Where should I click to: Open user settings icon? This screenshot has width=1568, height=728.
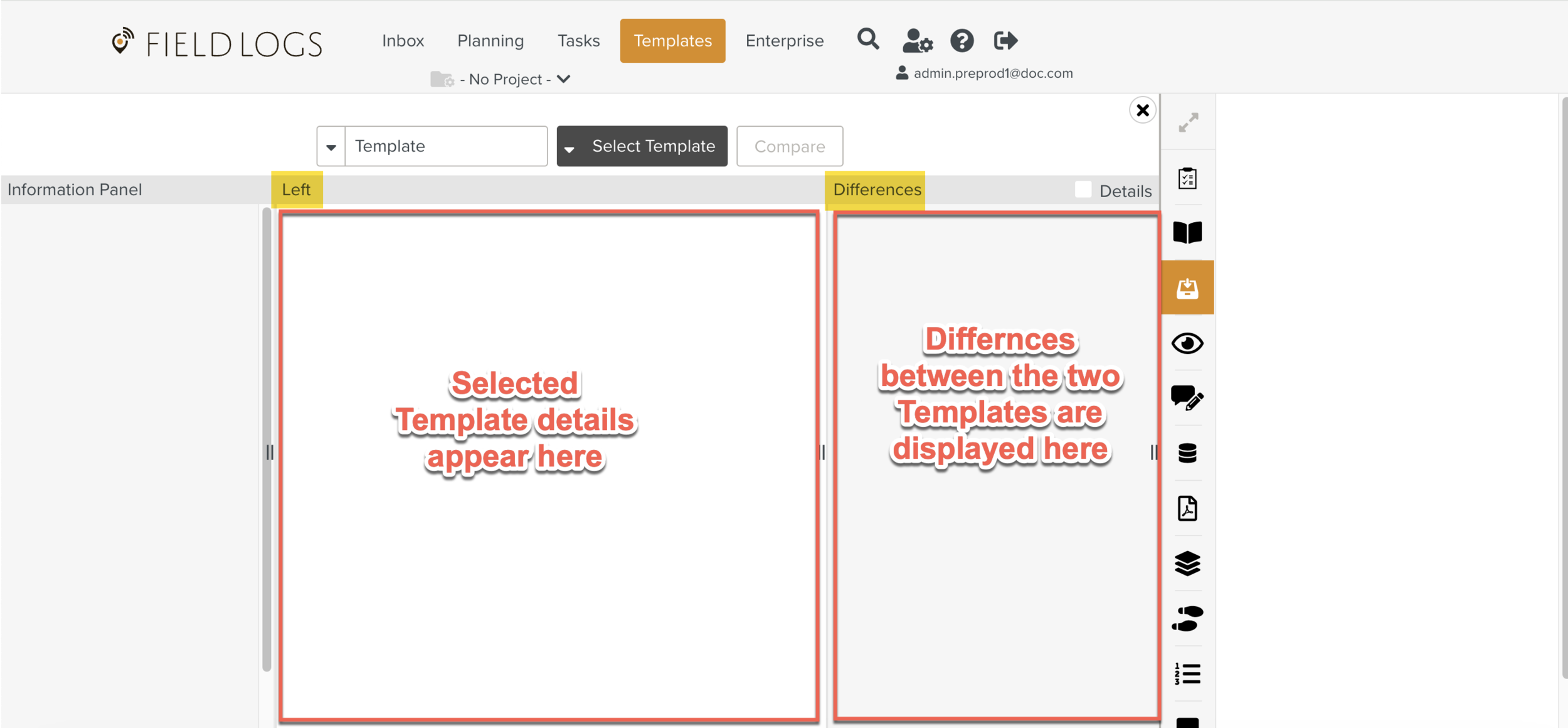tap(917, 41)
